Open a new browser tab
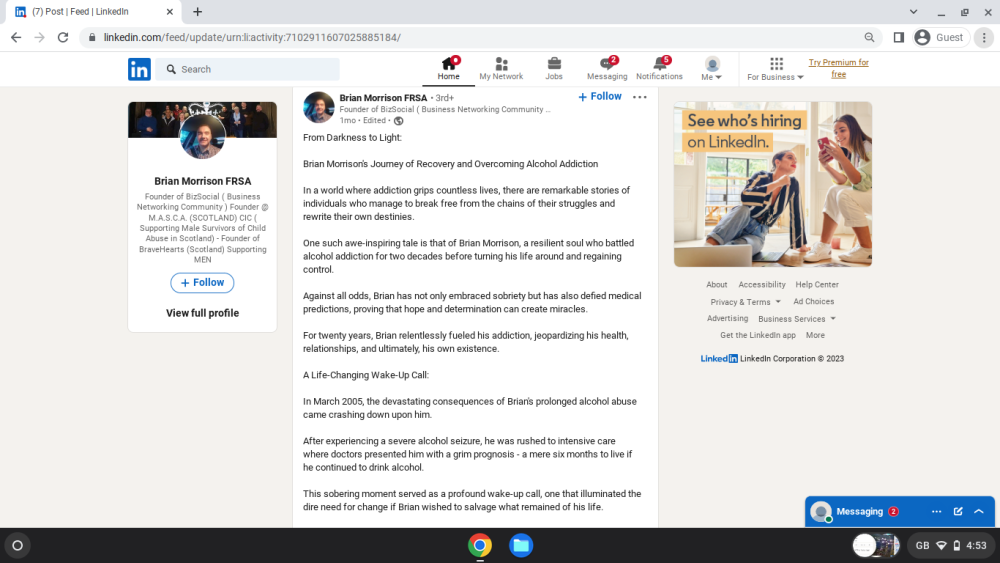The image size is (1000, 563). (198, 11)
